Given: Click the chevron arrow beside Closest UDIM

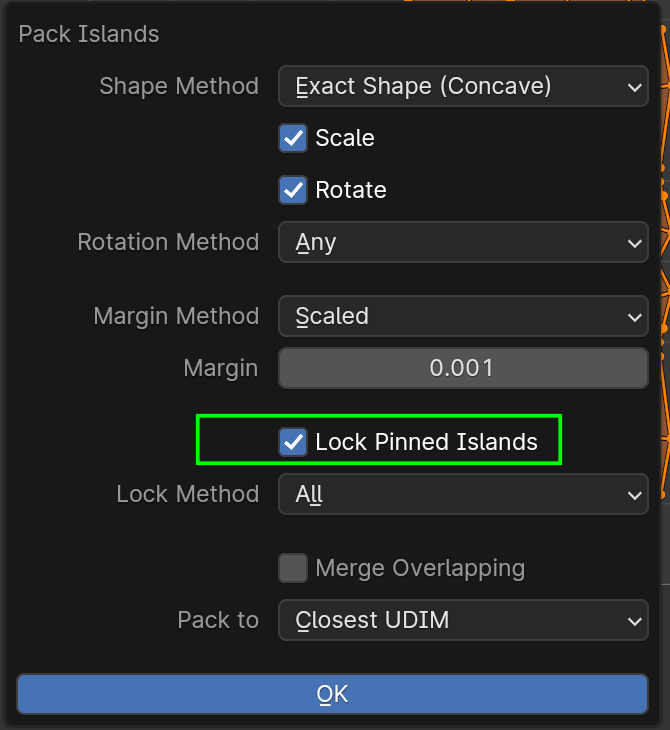Looking at the screenshot, I should (x=634, y=621).
